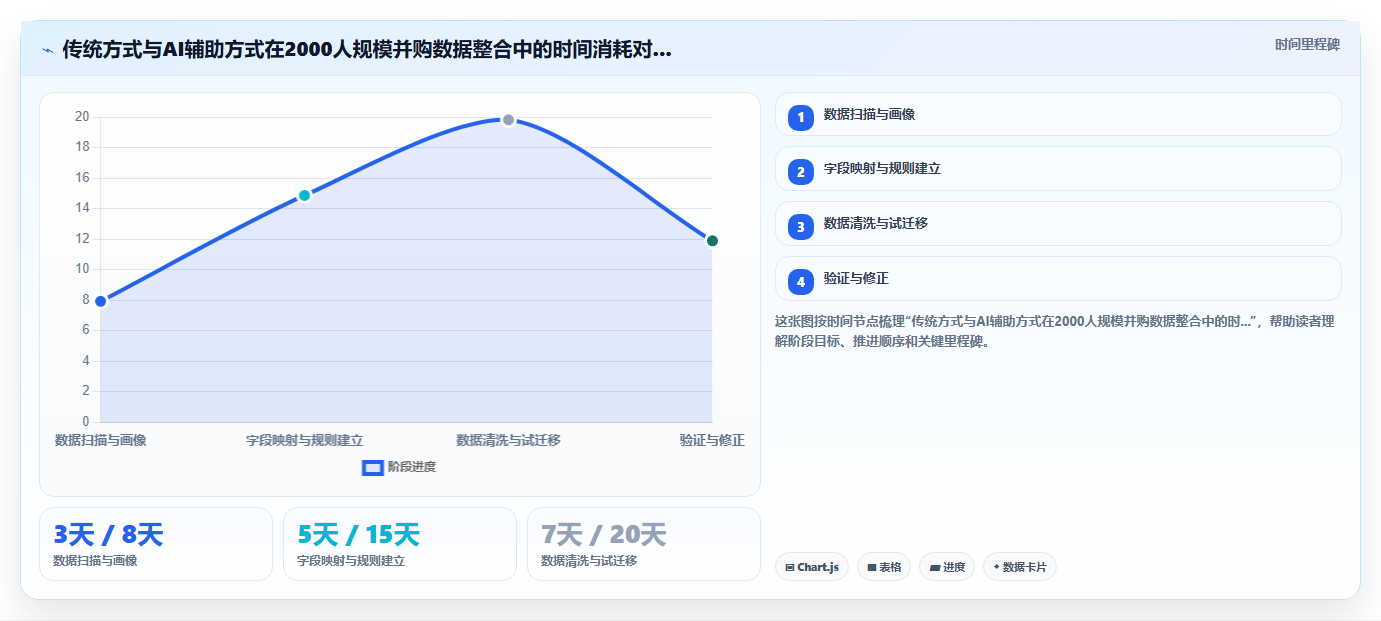The image size is (1381, 621).
Task: Click the step 1 number badge
Action: [x=800, y=118]
